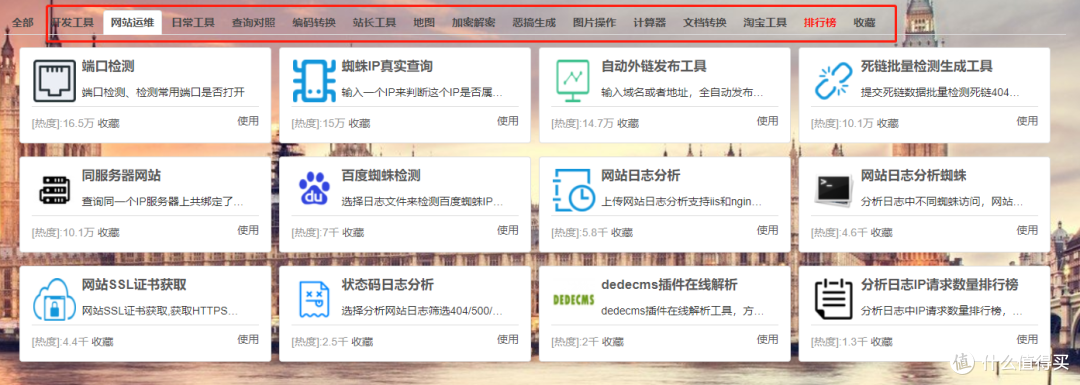Open the 死链批量检测生成工具 title link
The height and width of the screenshot is (385, 1080).
point(926,67)
